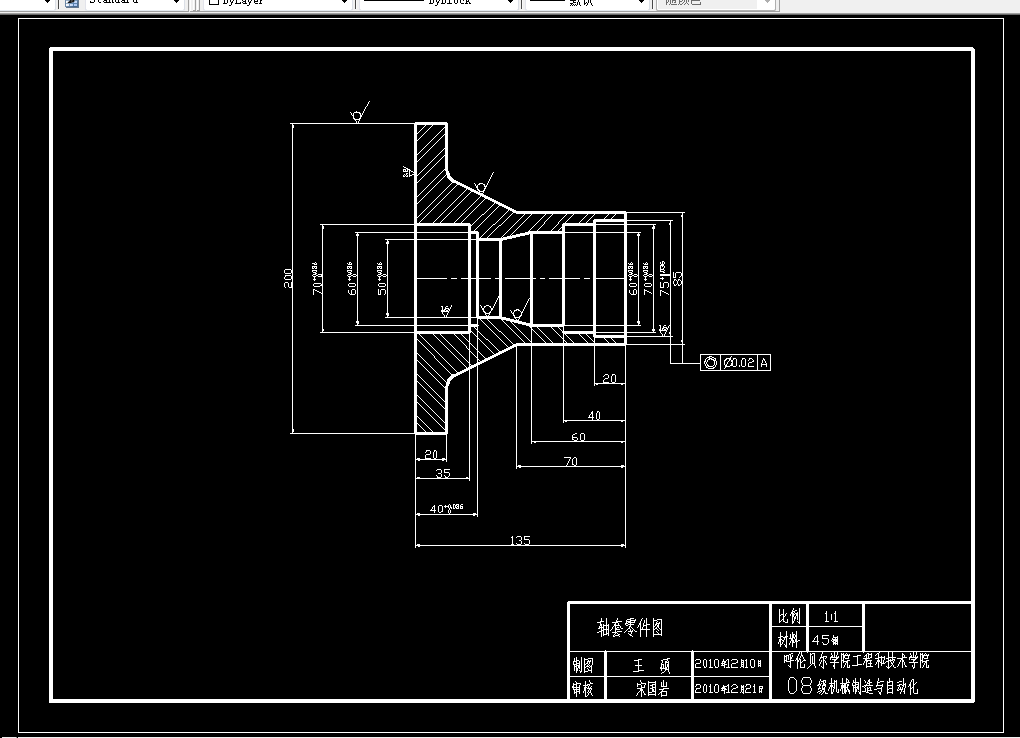Select the 40 toleranced length dimension
1020x738 pixels.
[446, 508]
